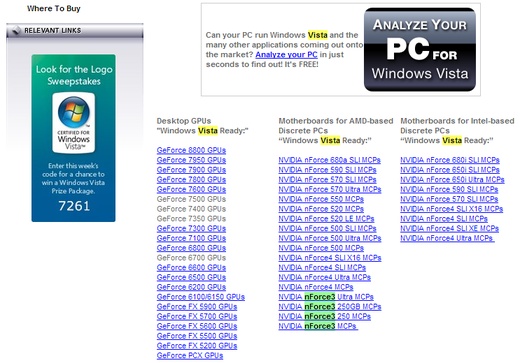Select the GeForce 7400 GPUs text
This screenshot has width=520, height=363.
coord(191,209)
